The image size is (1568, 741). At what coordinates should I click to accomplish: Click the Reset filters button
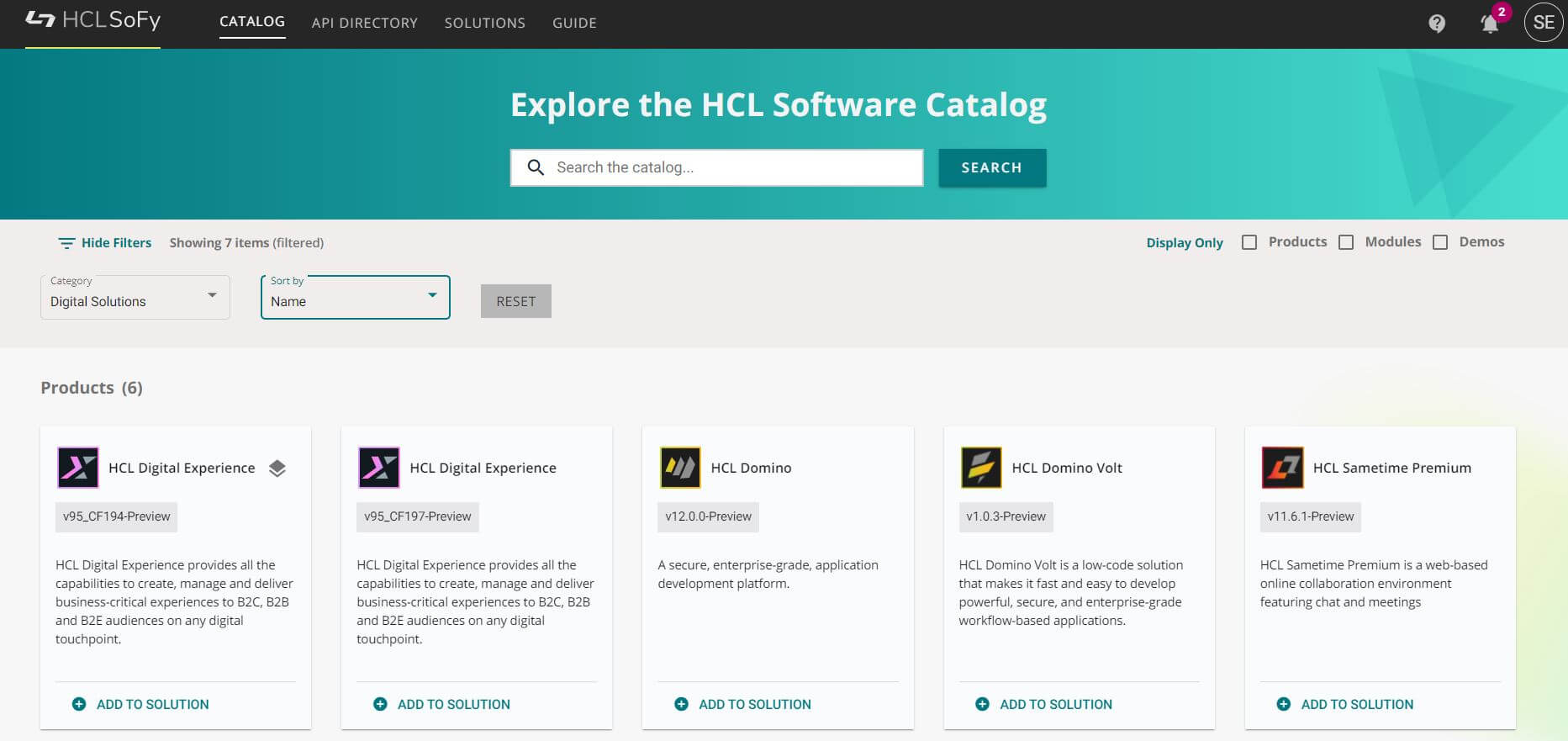point(516,301)
